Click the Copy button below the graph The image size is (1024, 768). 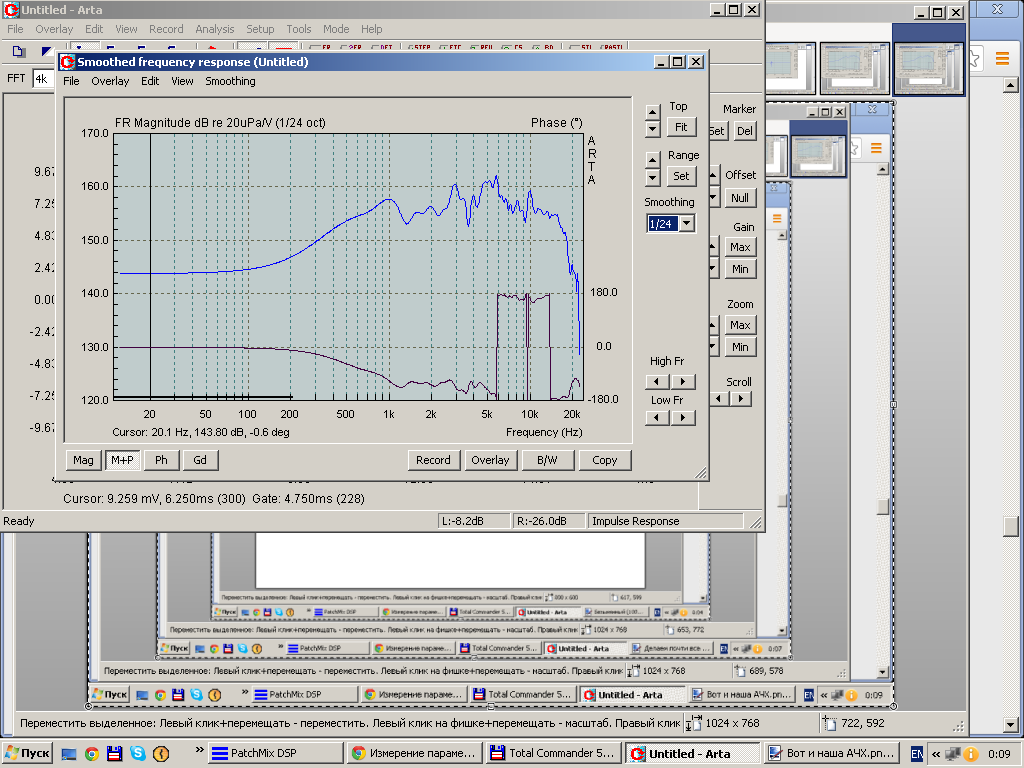(604, 460)
